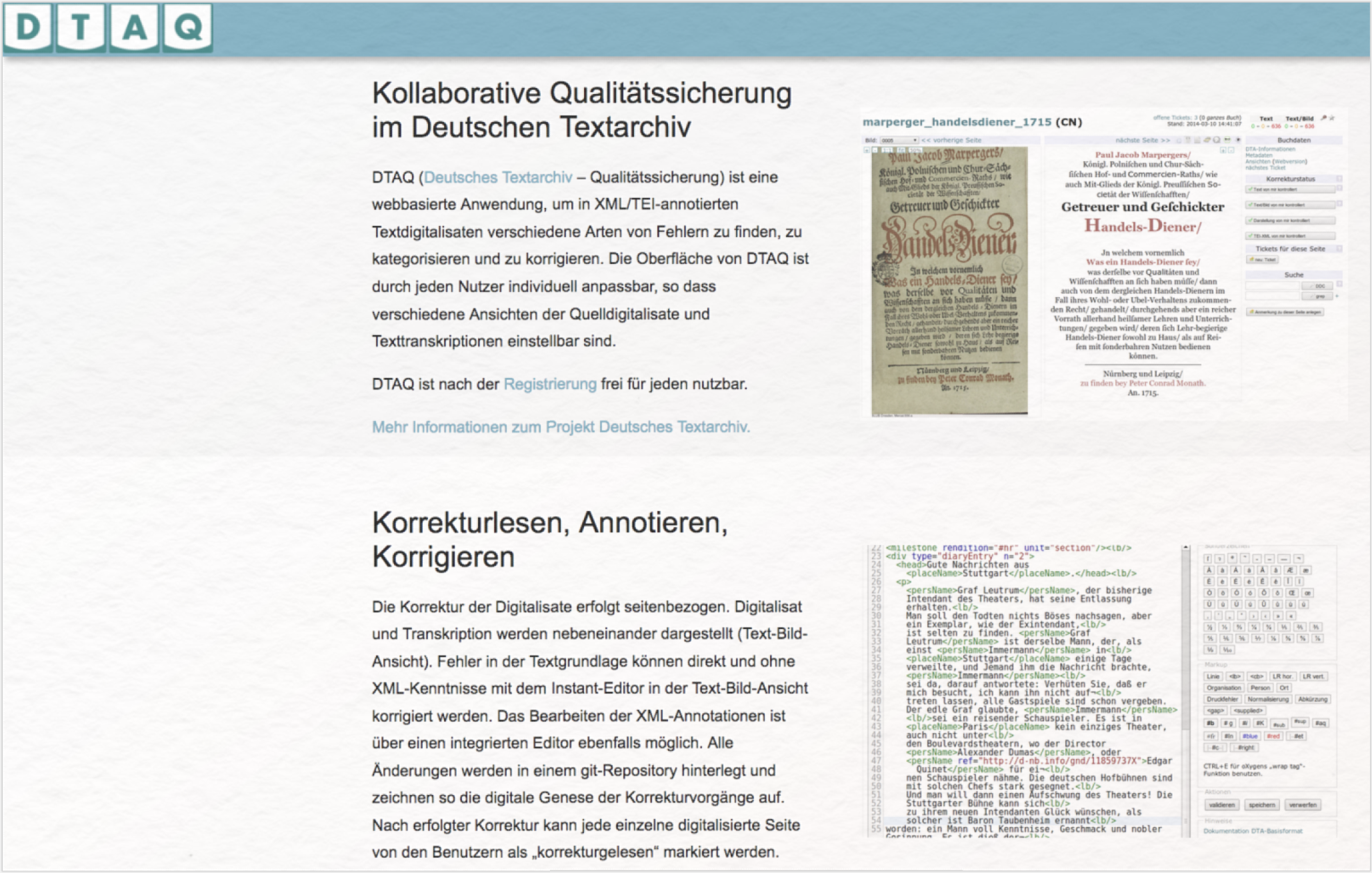Viewport: 1372px width, 873px height.
Task: Click the Normalisierung markup button
Action: [1268, 699]
